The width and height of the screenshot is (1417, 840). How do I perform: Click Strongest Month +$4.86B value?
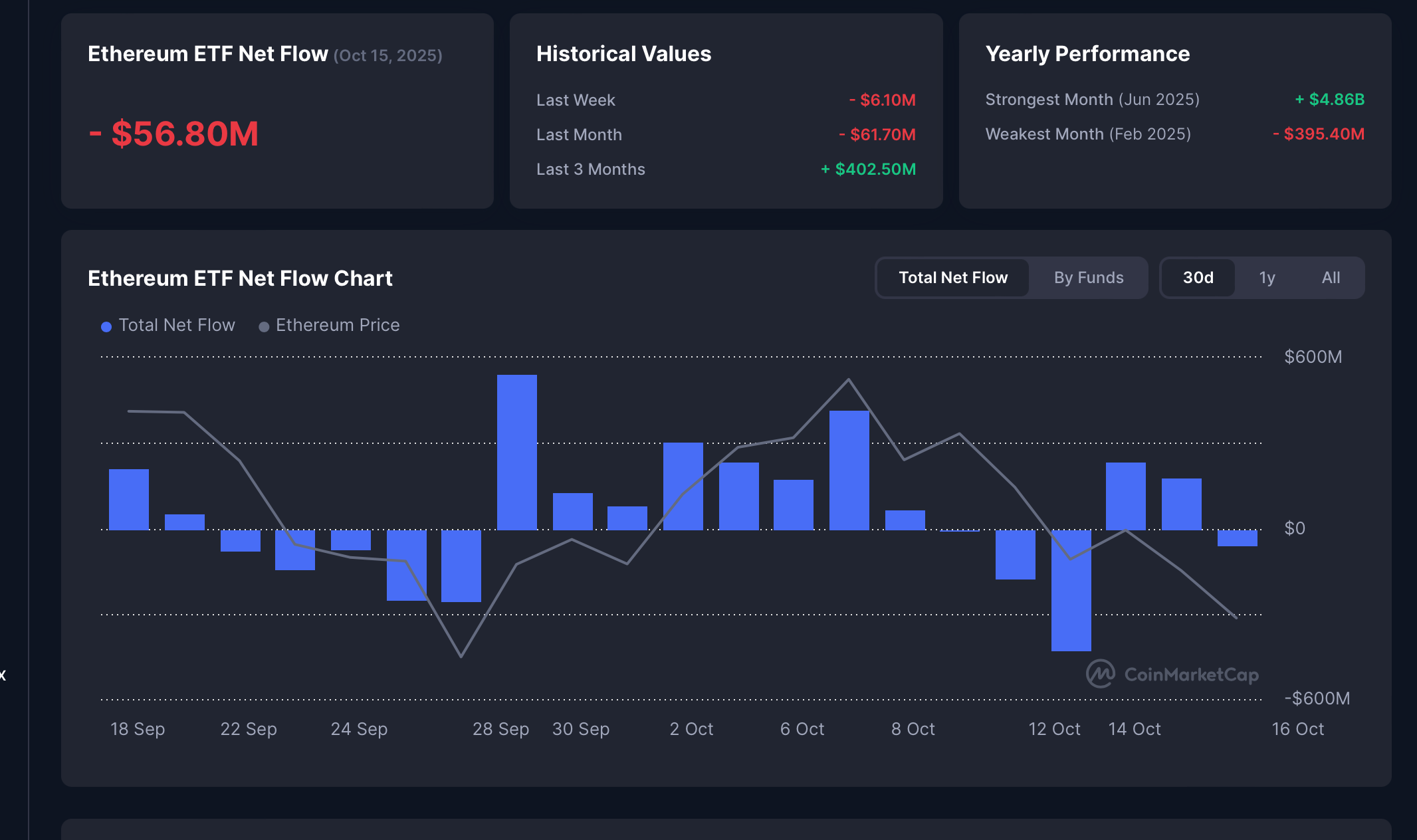[1329, 100]
